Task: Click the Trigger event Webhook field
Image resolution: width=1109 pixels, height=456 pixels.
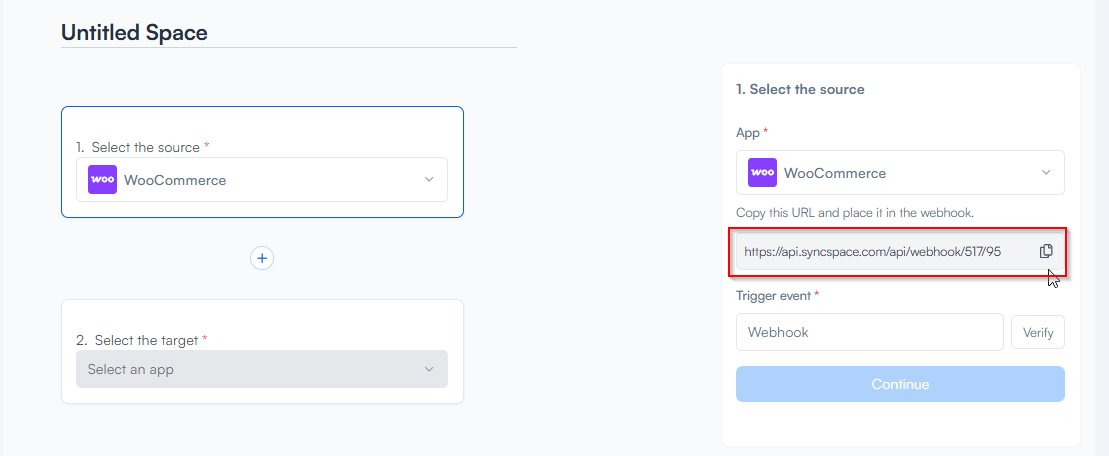Action: pyautogui.click(x=869, y=332)
